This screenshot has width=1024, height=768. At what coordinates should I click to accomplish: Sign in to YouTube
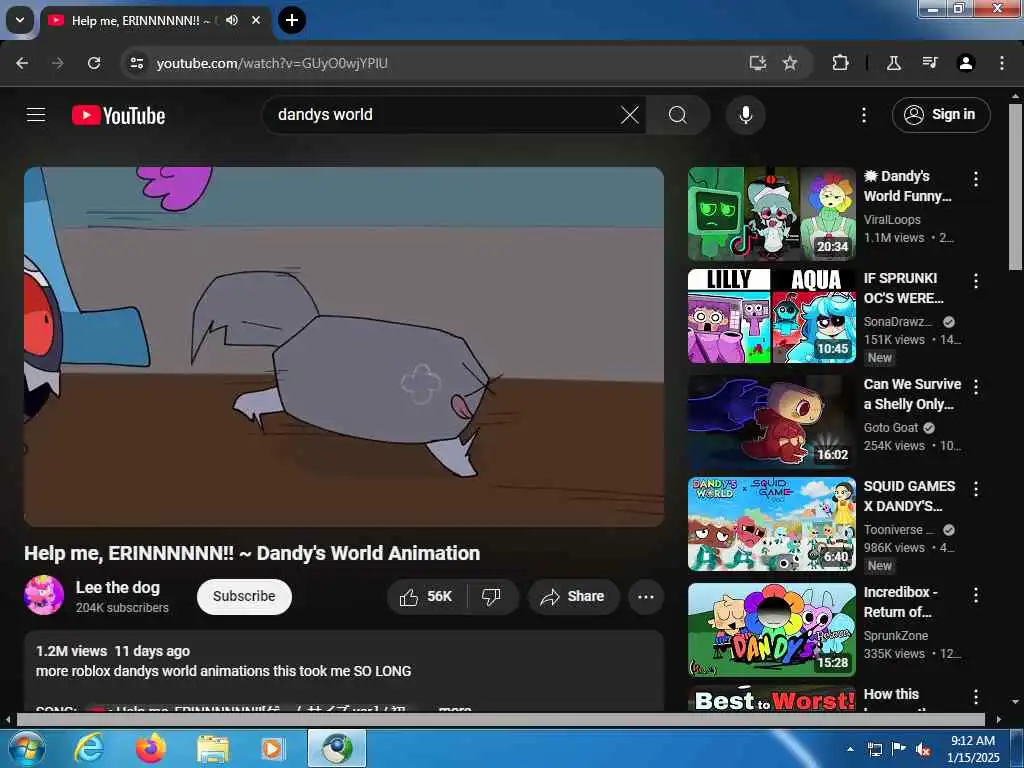[941, 115]
